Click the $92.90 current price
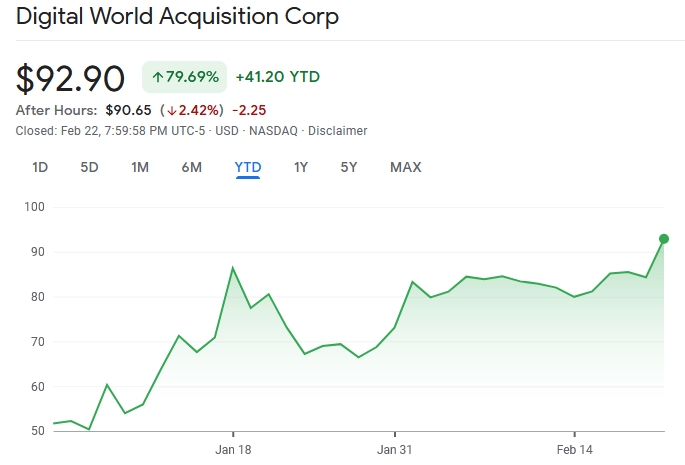The image size is (685, 465). (70, 78)
